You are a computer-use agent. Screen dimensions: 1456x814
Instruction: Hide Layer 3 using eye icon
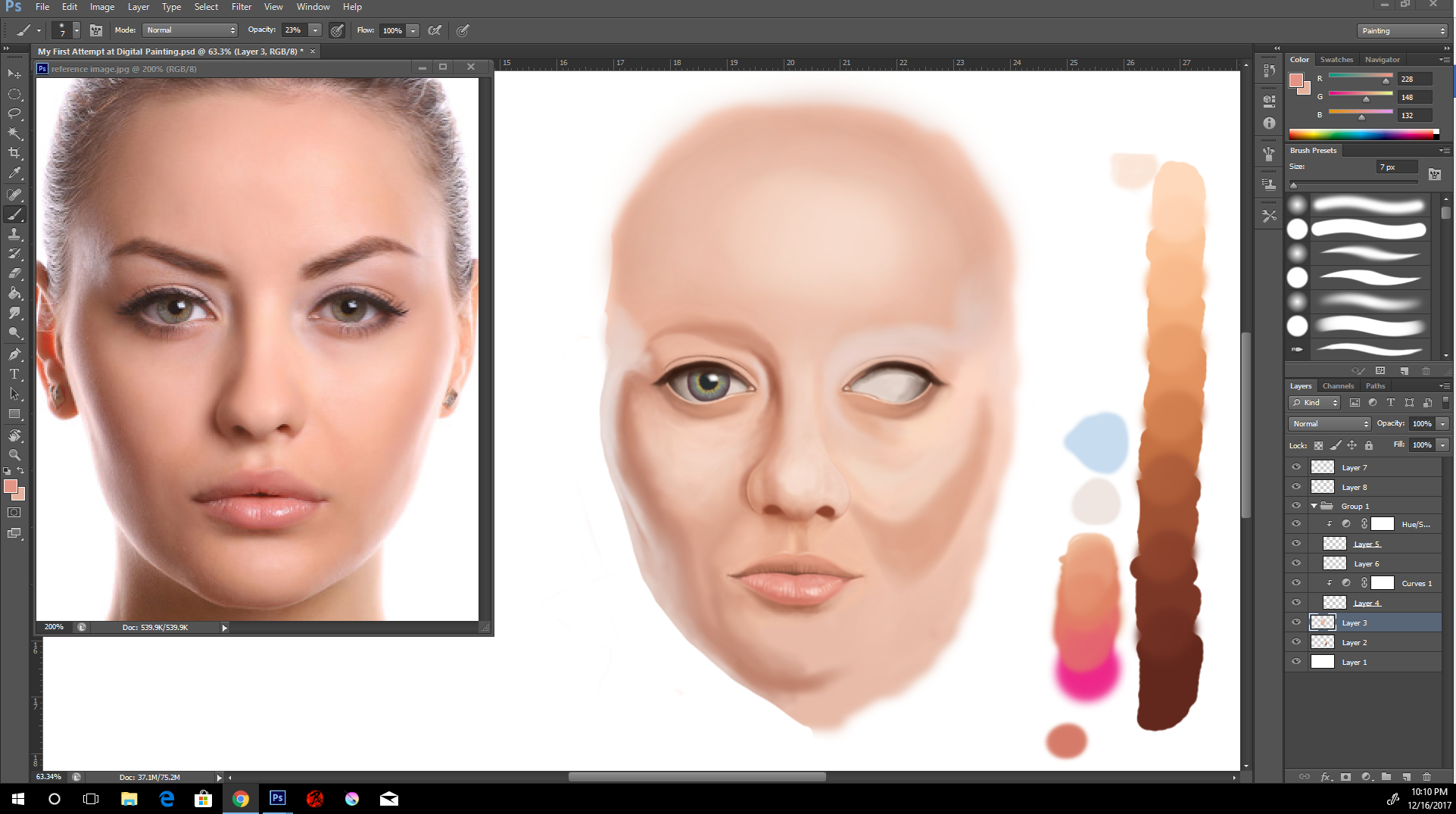click(x=1296, y=622)
